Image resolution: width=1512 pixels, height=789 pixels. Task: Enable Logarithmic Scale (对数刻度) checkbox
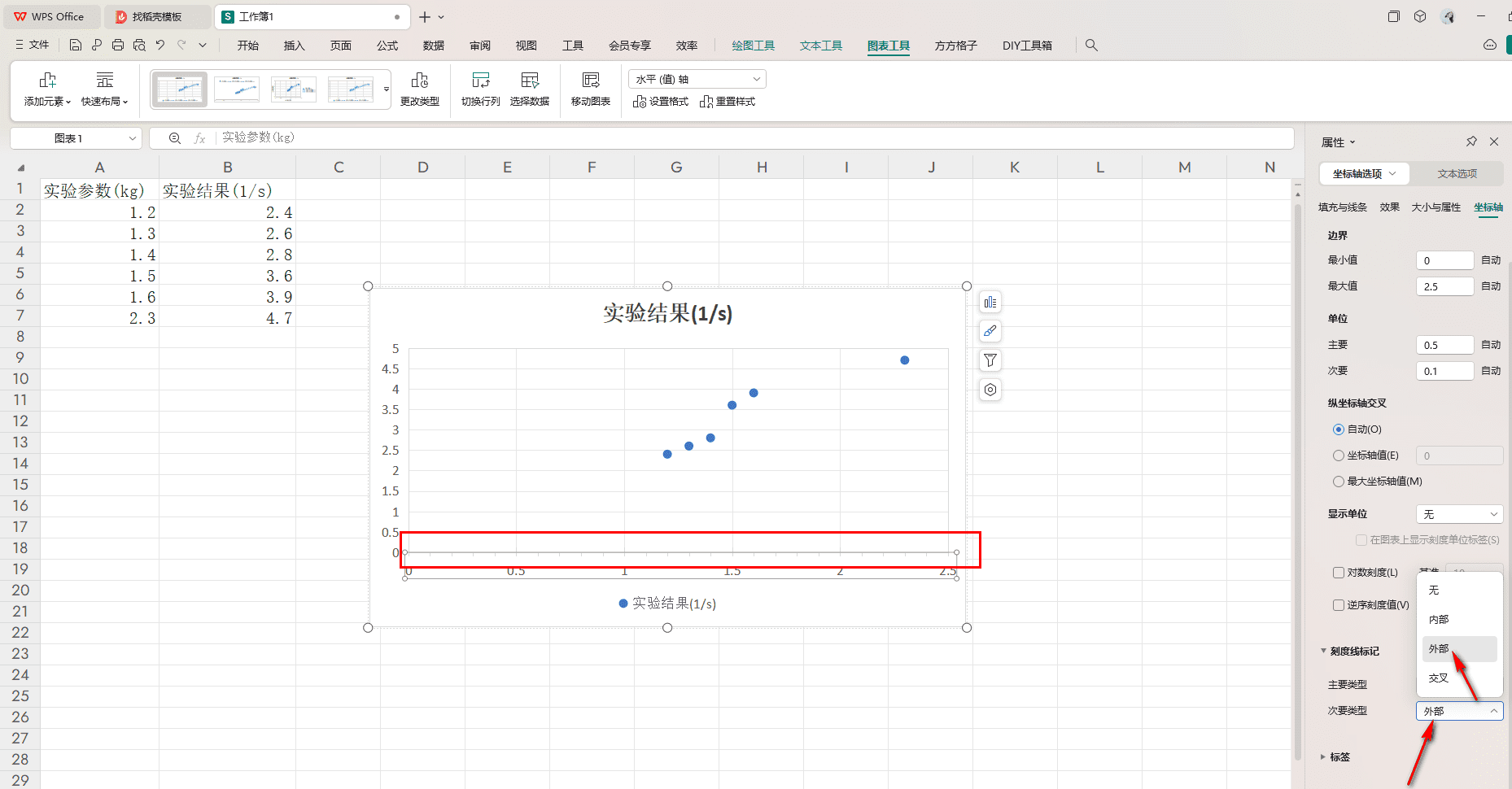pos(1339,573)
